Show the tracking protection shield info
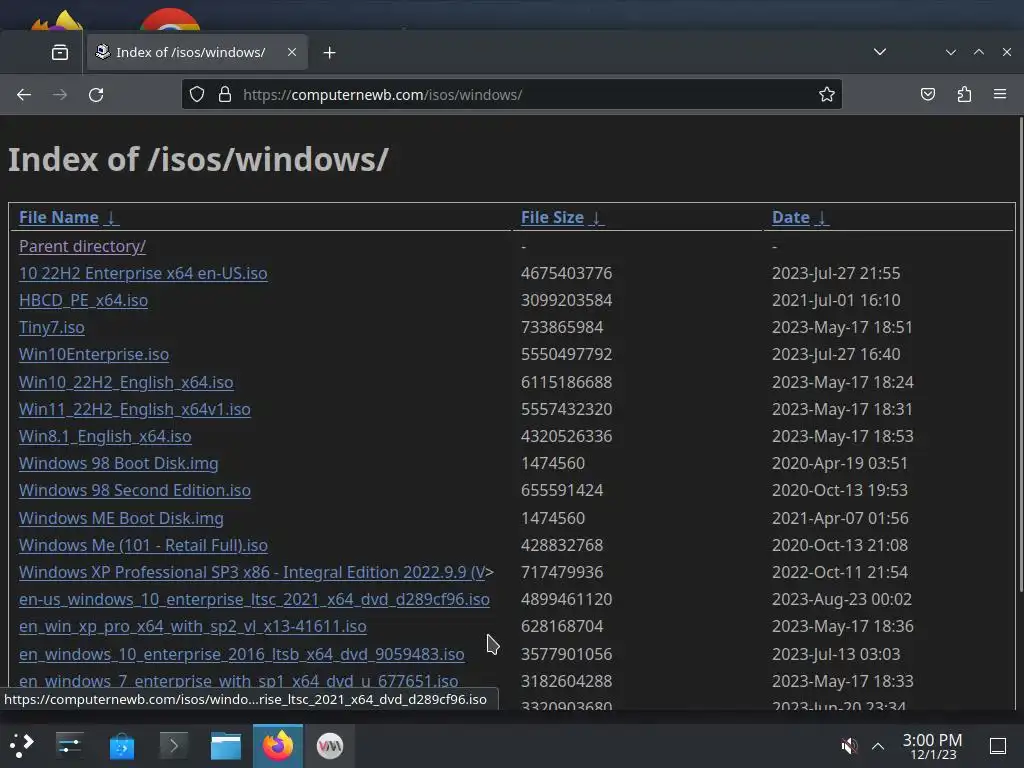Screen dimensions: 1024x768 click(x=197, y=95)
